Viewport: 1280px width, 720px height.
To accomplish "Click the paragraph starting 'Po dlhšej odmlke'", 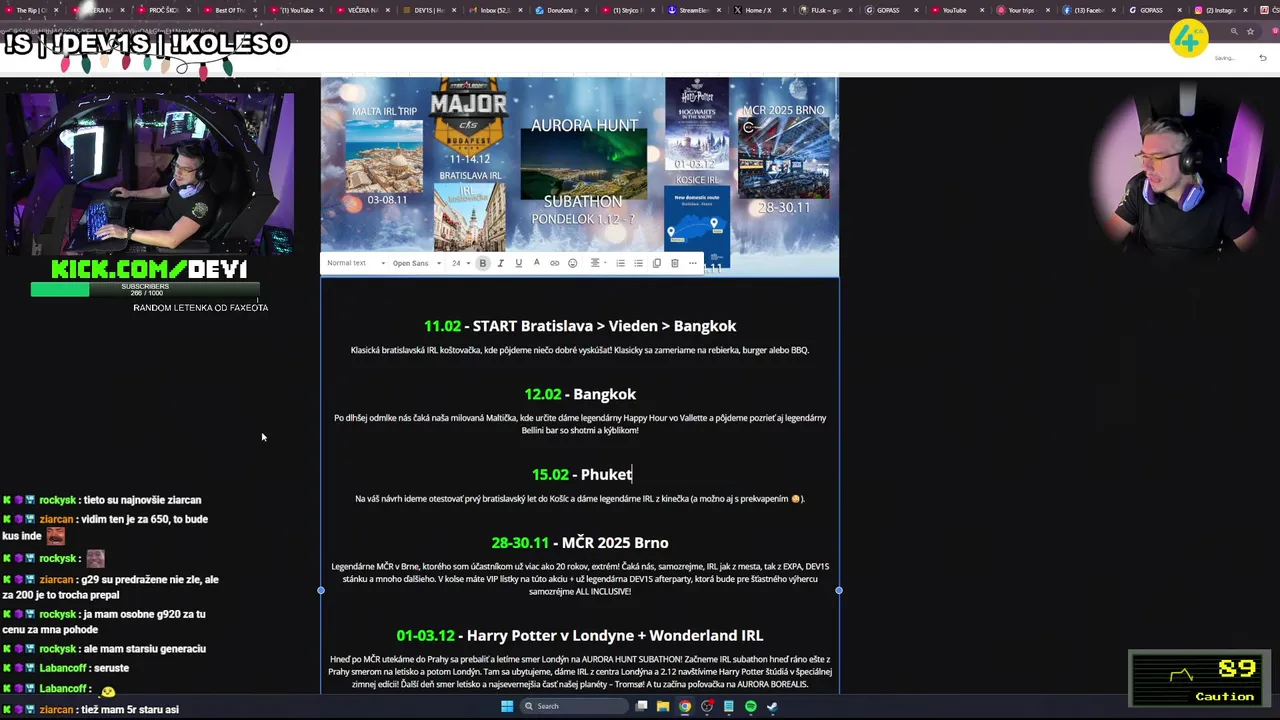I will (580, 424).
